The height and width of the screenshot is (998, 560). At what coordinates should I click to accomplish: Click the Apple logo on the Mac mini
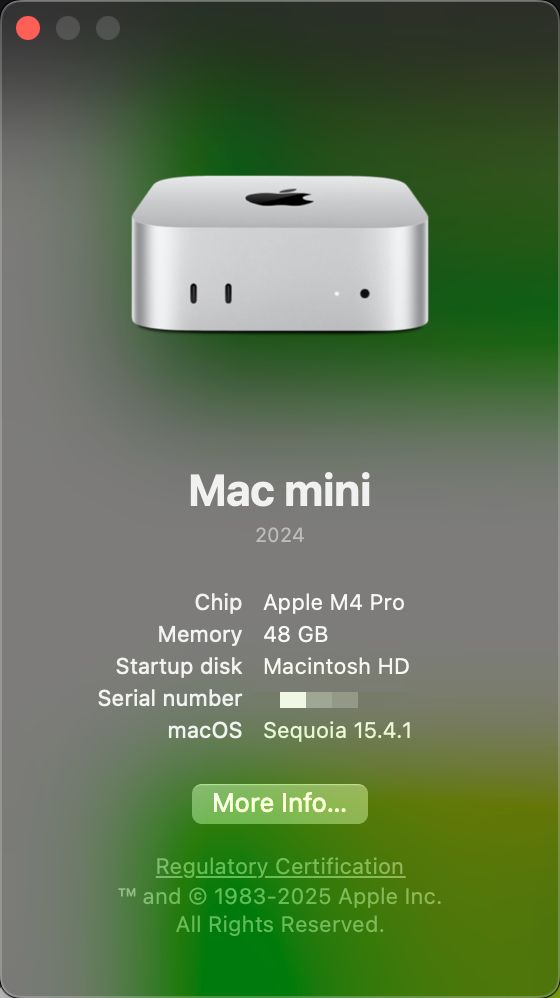[x=280, y=197]
